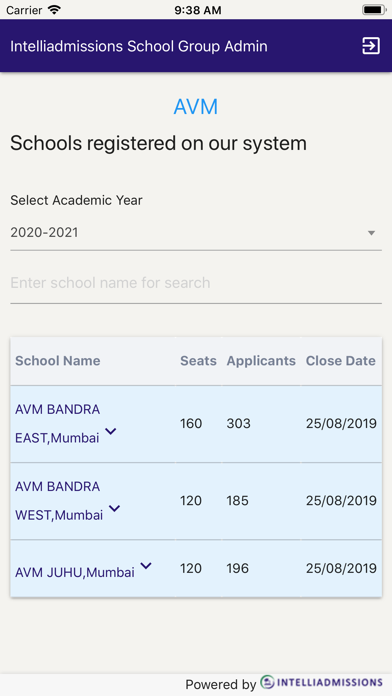Sort by Close Date column header
Screen dimensions: 392x696
(x=341, y=360)
